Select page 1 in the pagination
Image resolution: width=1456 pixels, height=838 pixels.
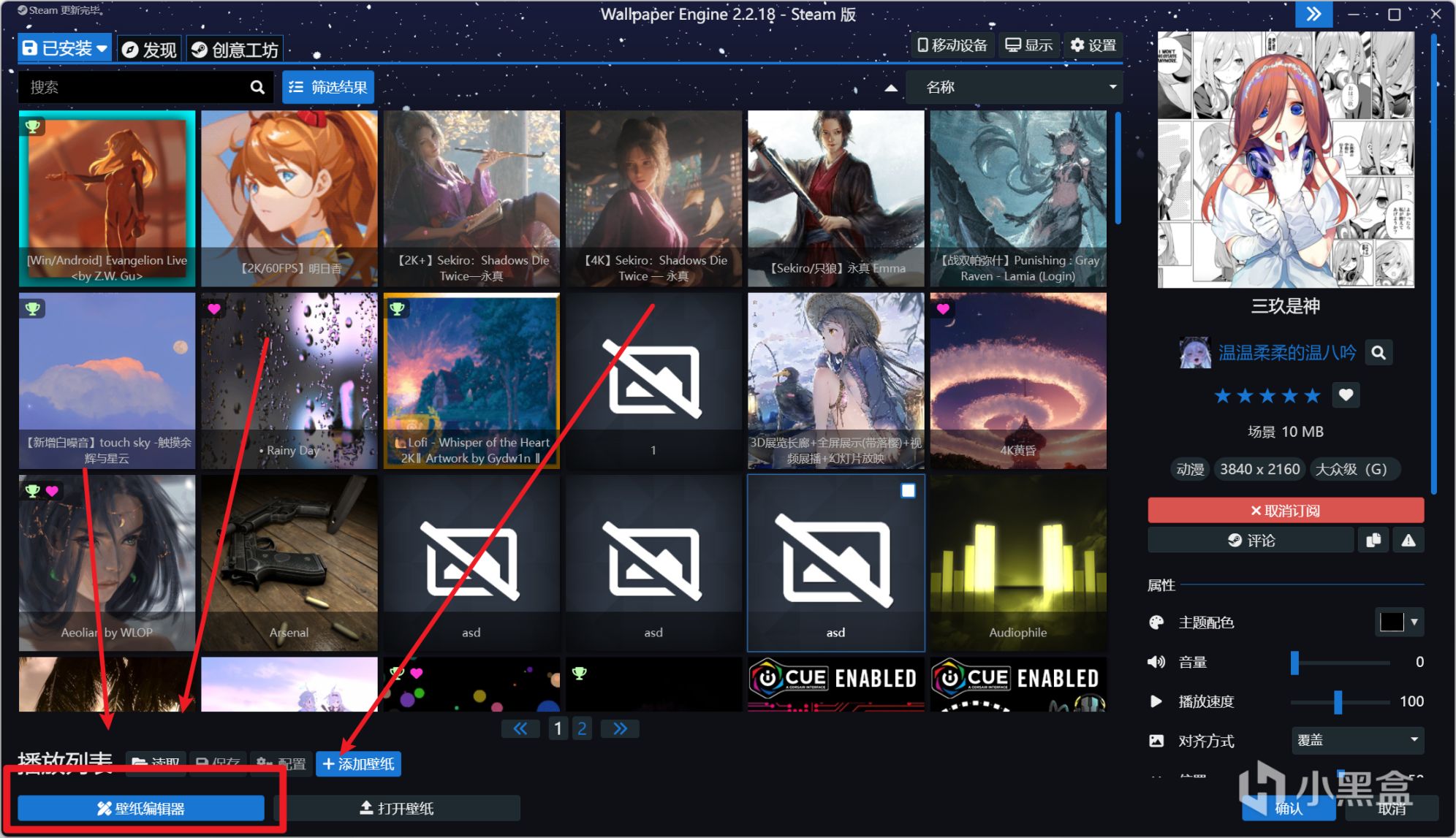[x=558, y=728]
